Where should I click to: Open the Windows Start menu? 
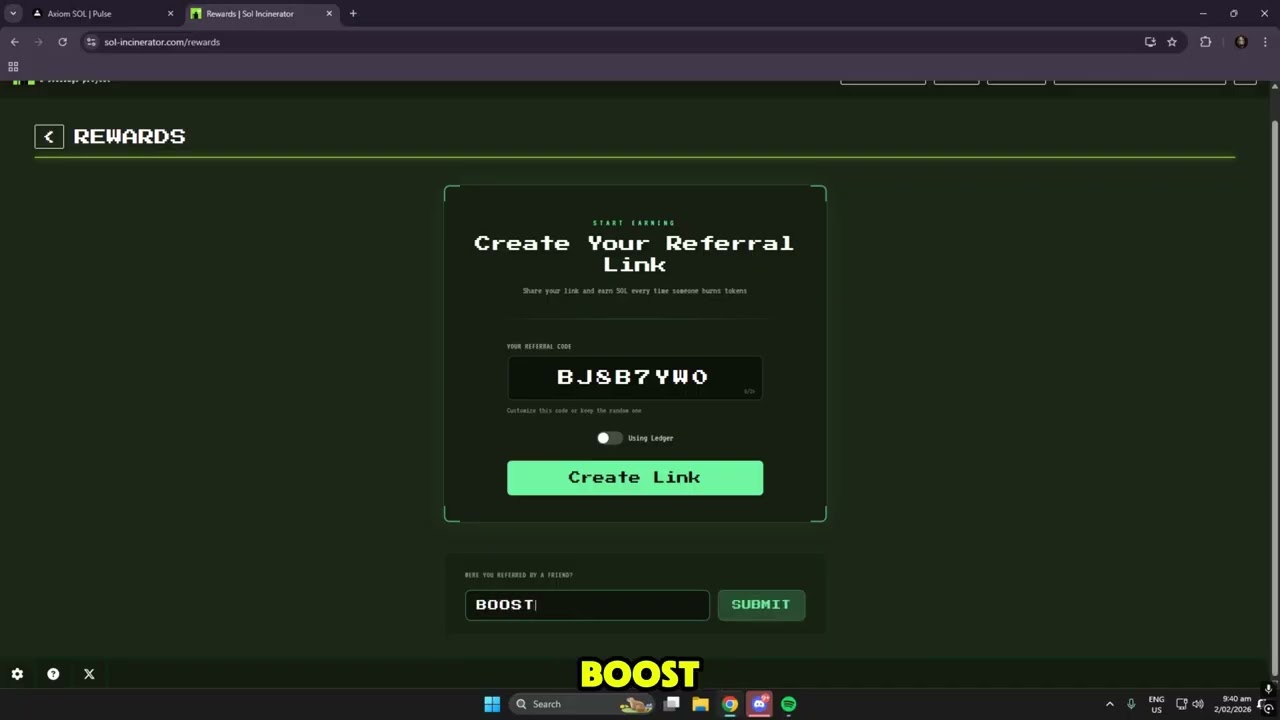[492, 704]
